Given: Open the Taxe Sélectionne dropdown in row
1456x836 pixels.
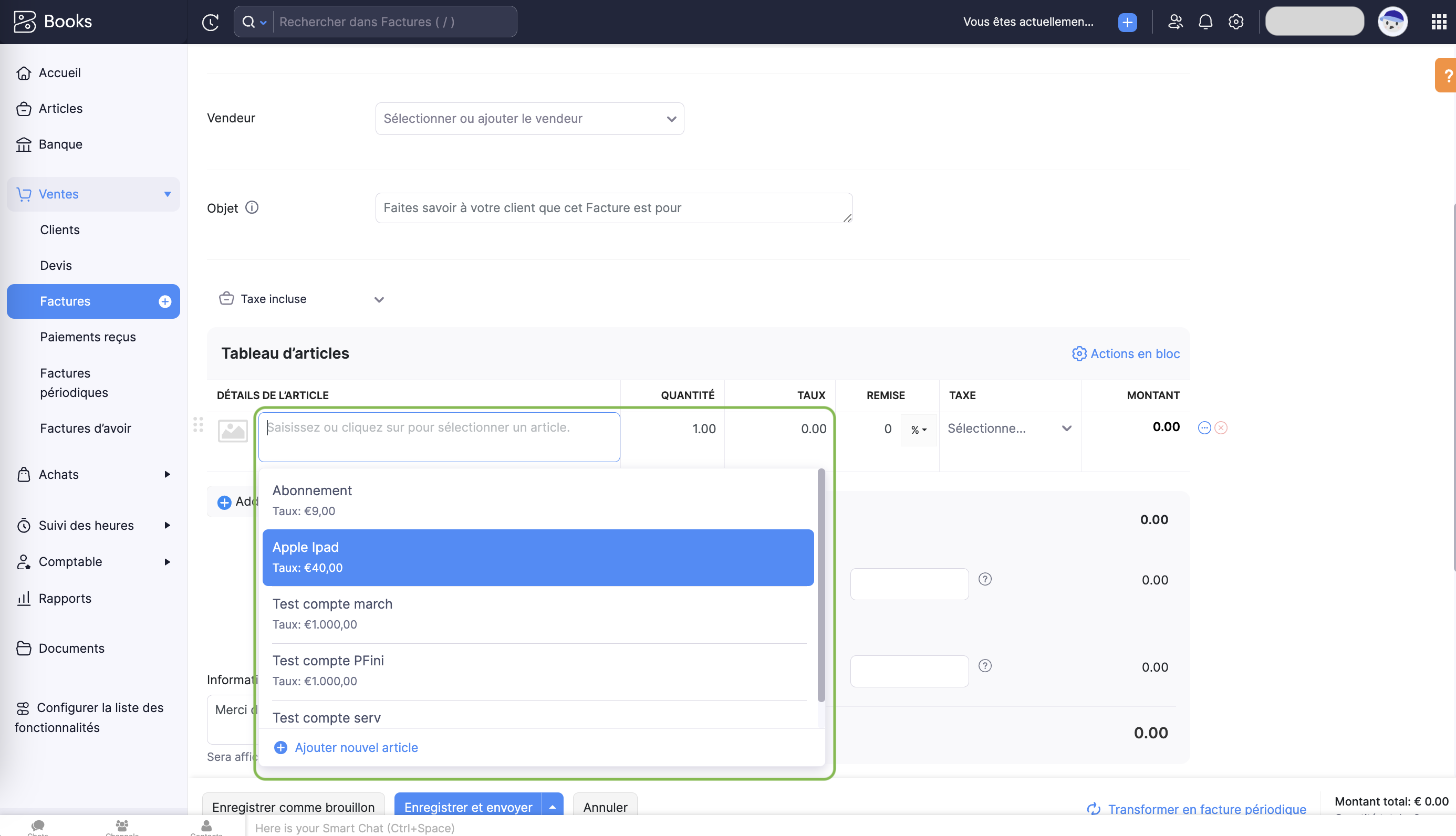Looking at the screenshot, I should point(1009,429).
